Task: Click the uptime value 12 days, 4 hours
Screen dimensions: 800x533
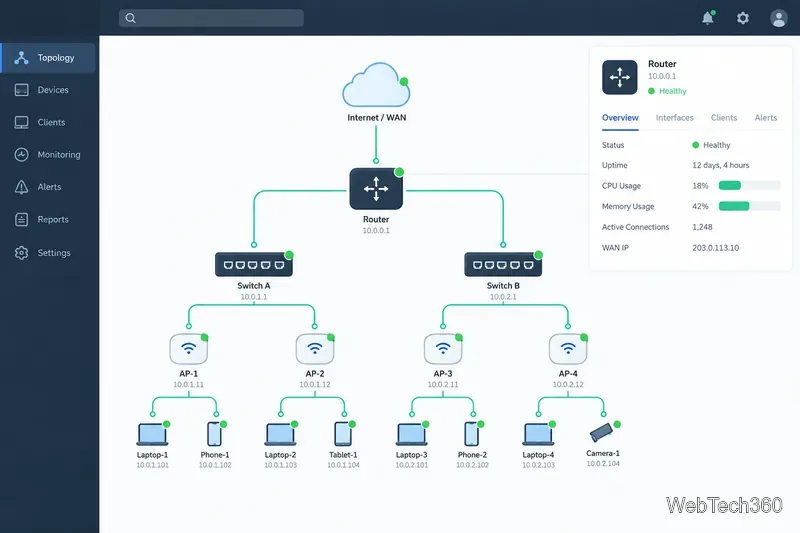Action: pos(720,165)
